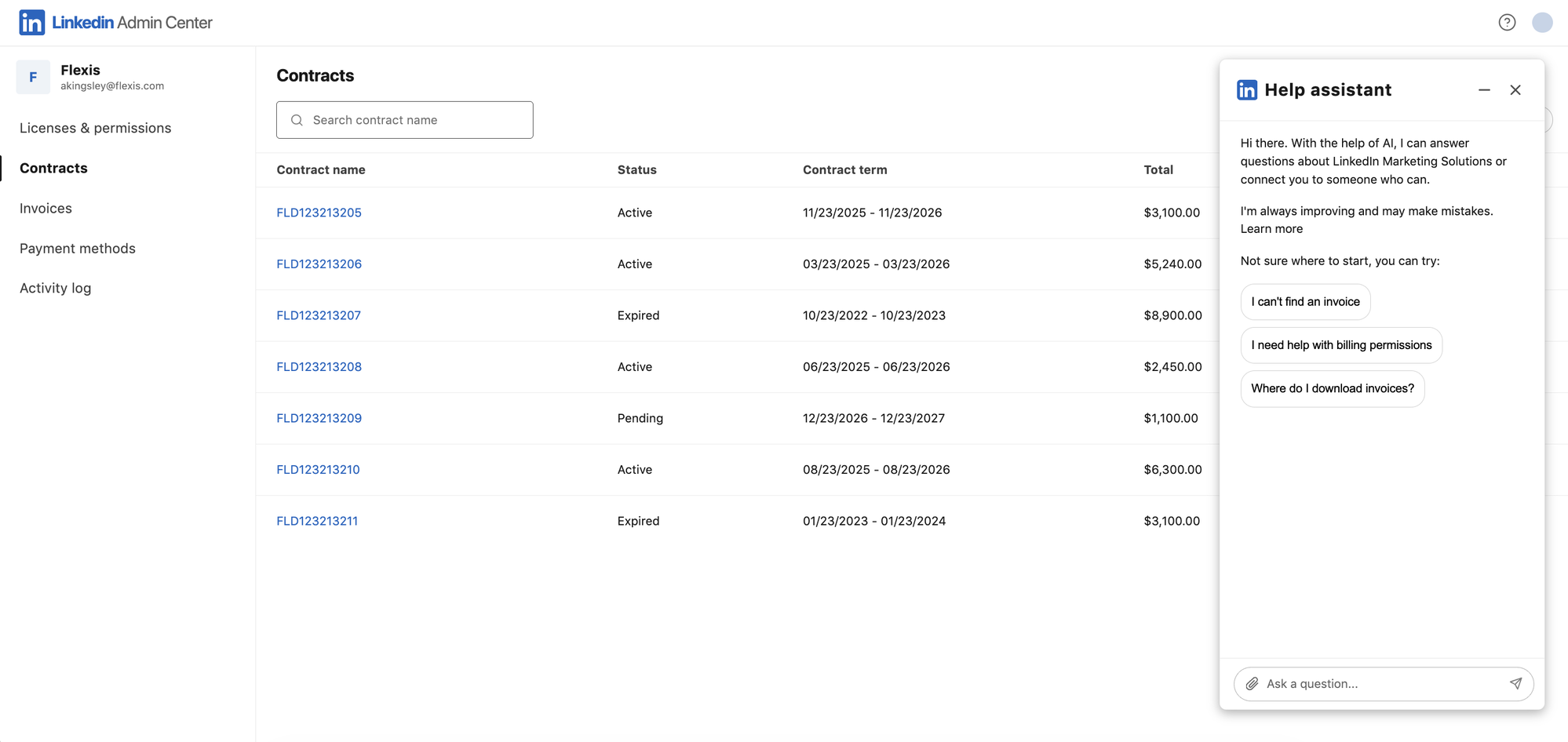Click the Help assistant LinkedIn logo
Viewport: 1568px width, 742px height.
pos(1247,90)
